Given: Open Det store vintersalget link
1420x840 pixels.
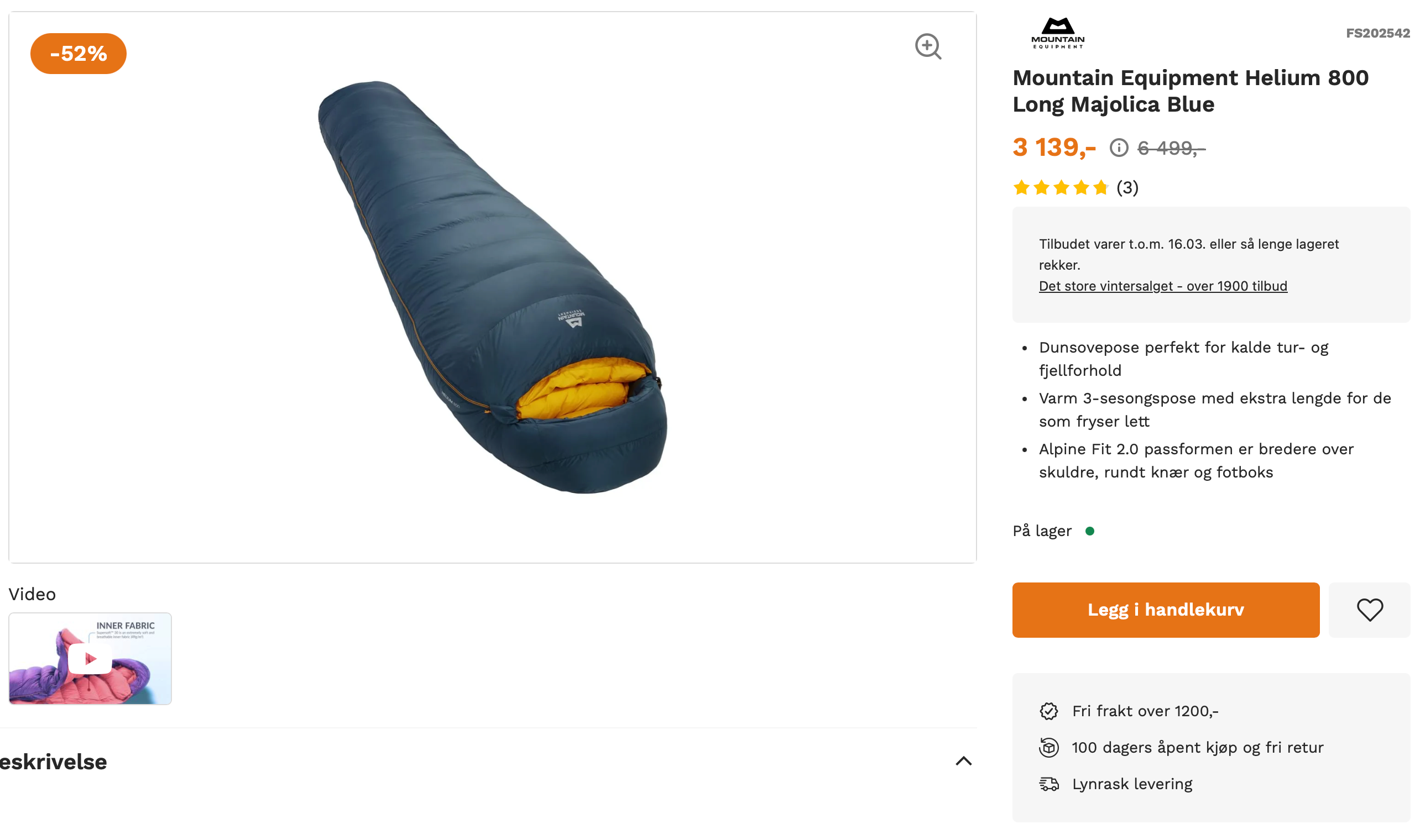Looking at the screenshot, I should click(x=1162, y=286).
